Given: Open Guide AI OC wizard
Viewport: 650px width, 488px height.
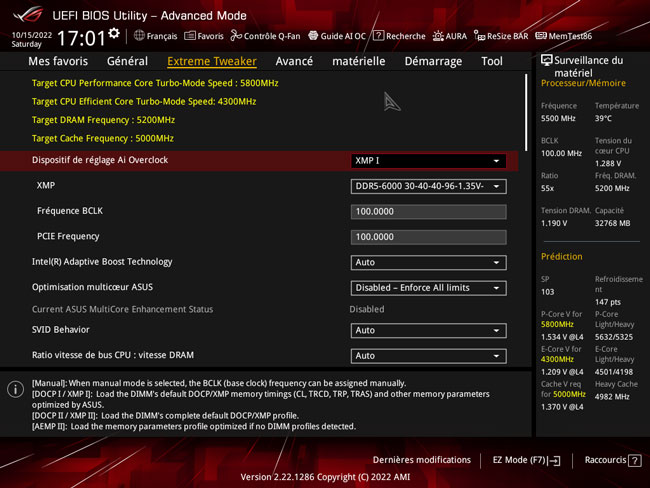Looking at the screenshot, I should [337, 36].
